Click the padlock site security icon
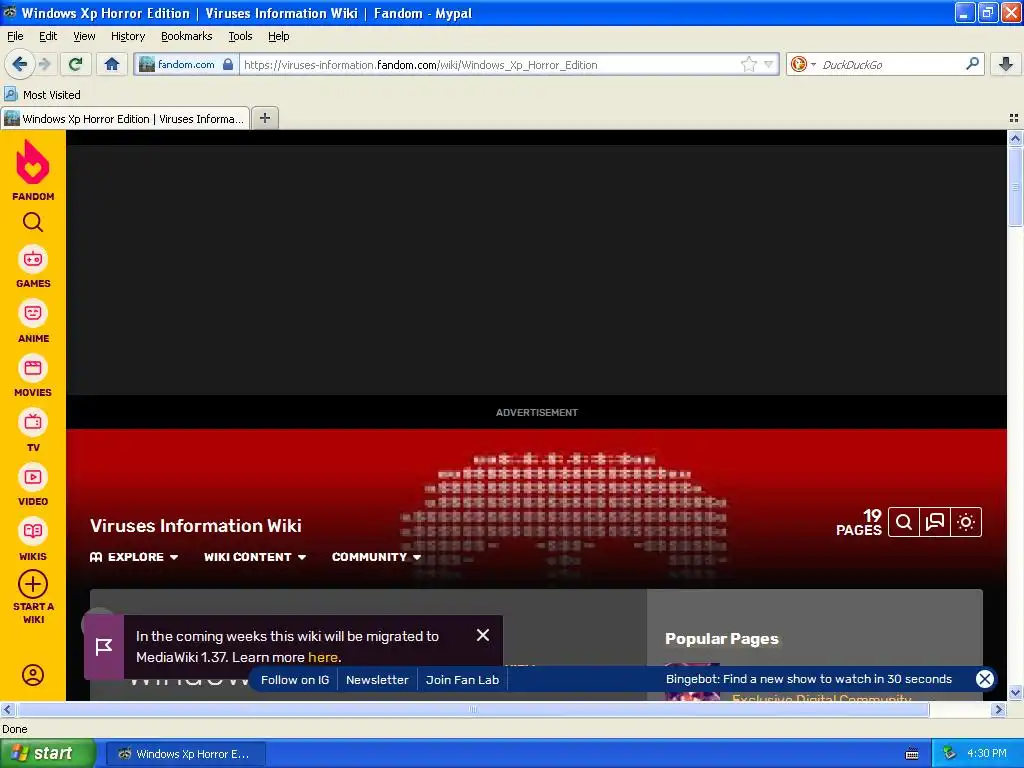The height and width of the screenshot is (768, 1024). pos(228,64)
